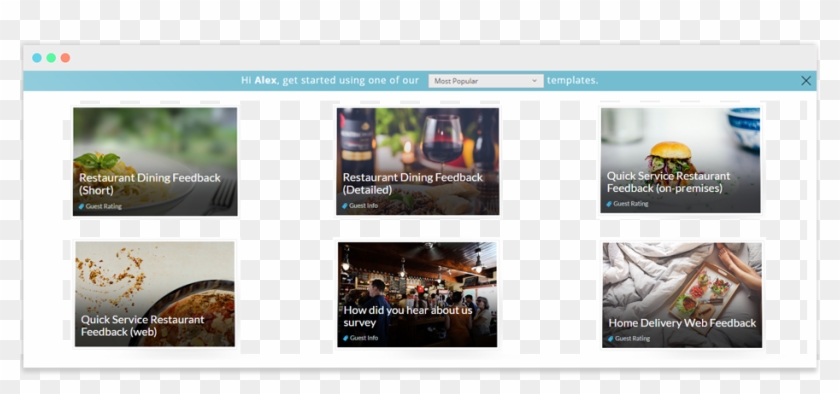Click Guest Rating text on Home Delivery card

click(633, 339)
